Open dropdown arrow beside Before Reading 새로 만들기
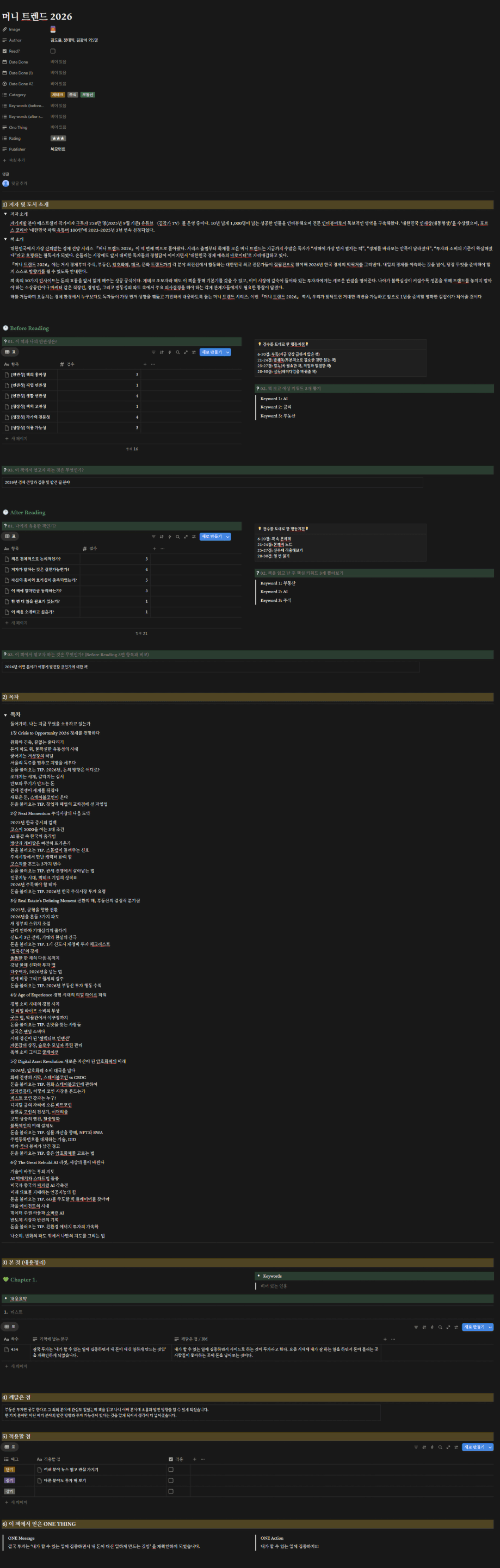This screenshot has width=500, height=1568. click(x=228, y=352)
